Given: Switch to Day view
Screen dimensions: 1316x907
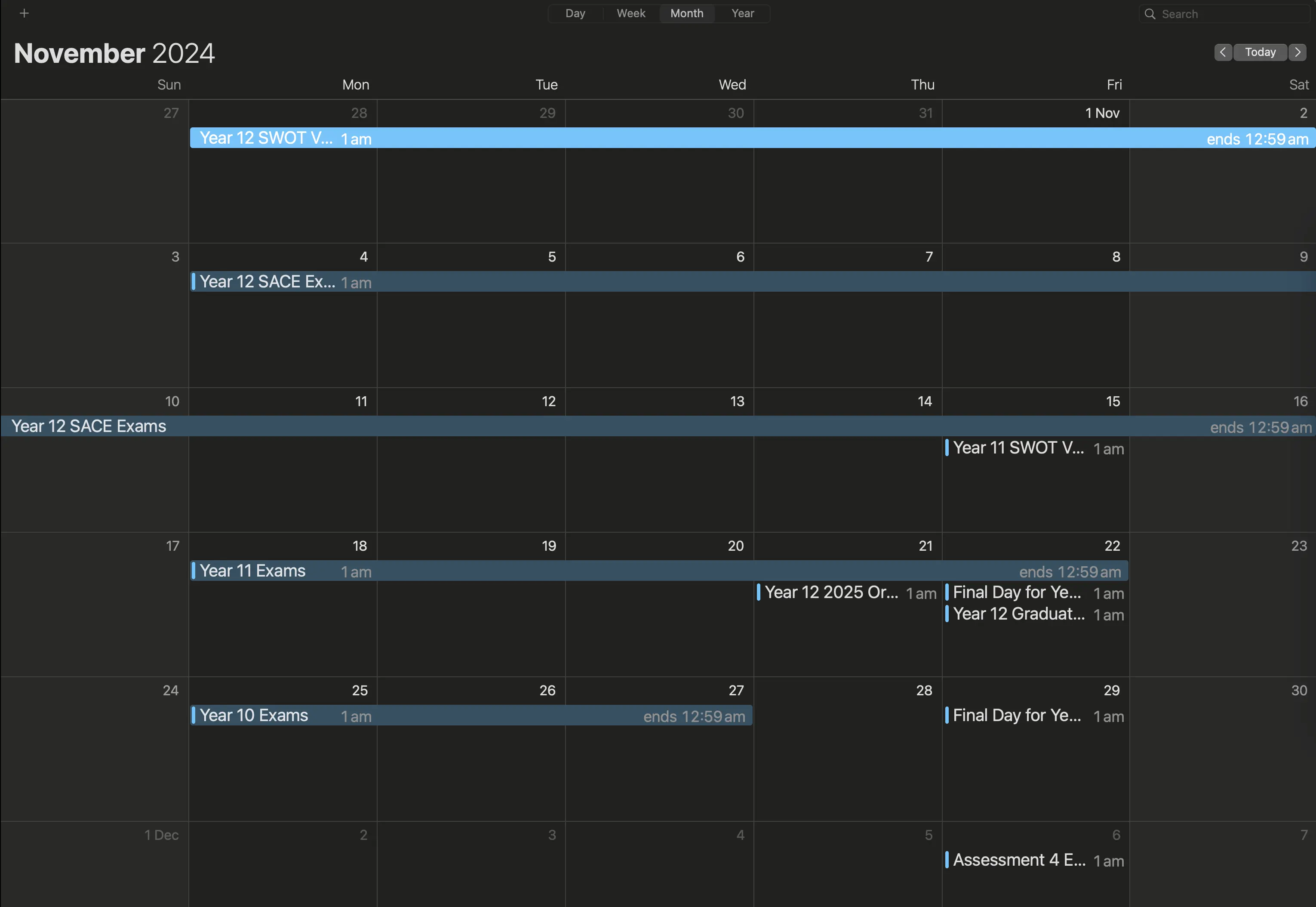Looking at the screenshot, I should tap(575, 13).
